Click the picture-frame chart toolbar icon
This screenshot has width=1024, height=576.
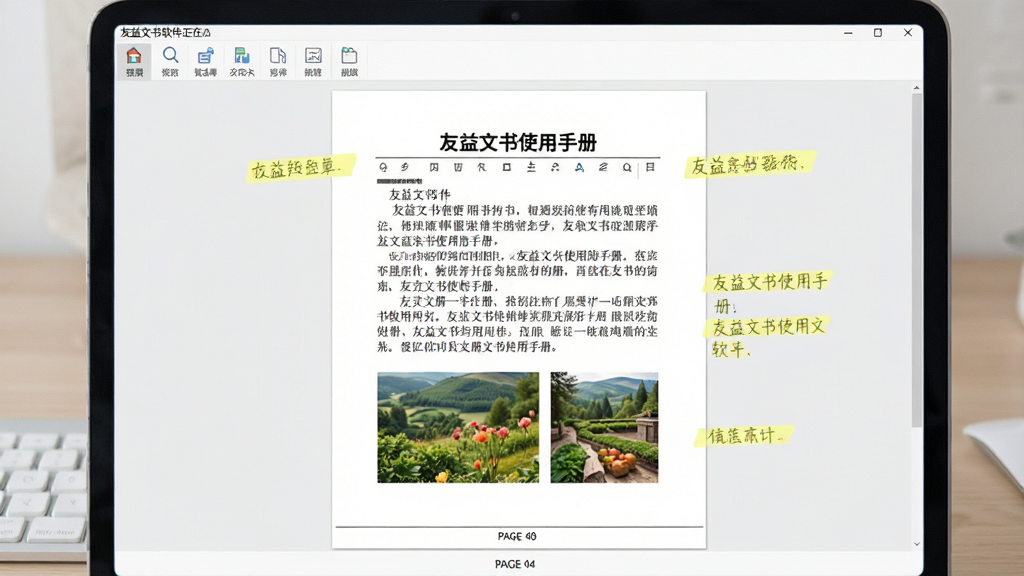[x=313, y=56]
